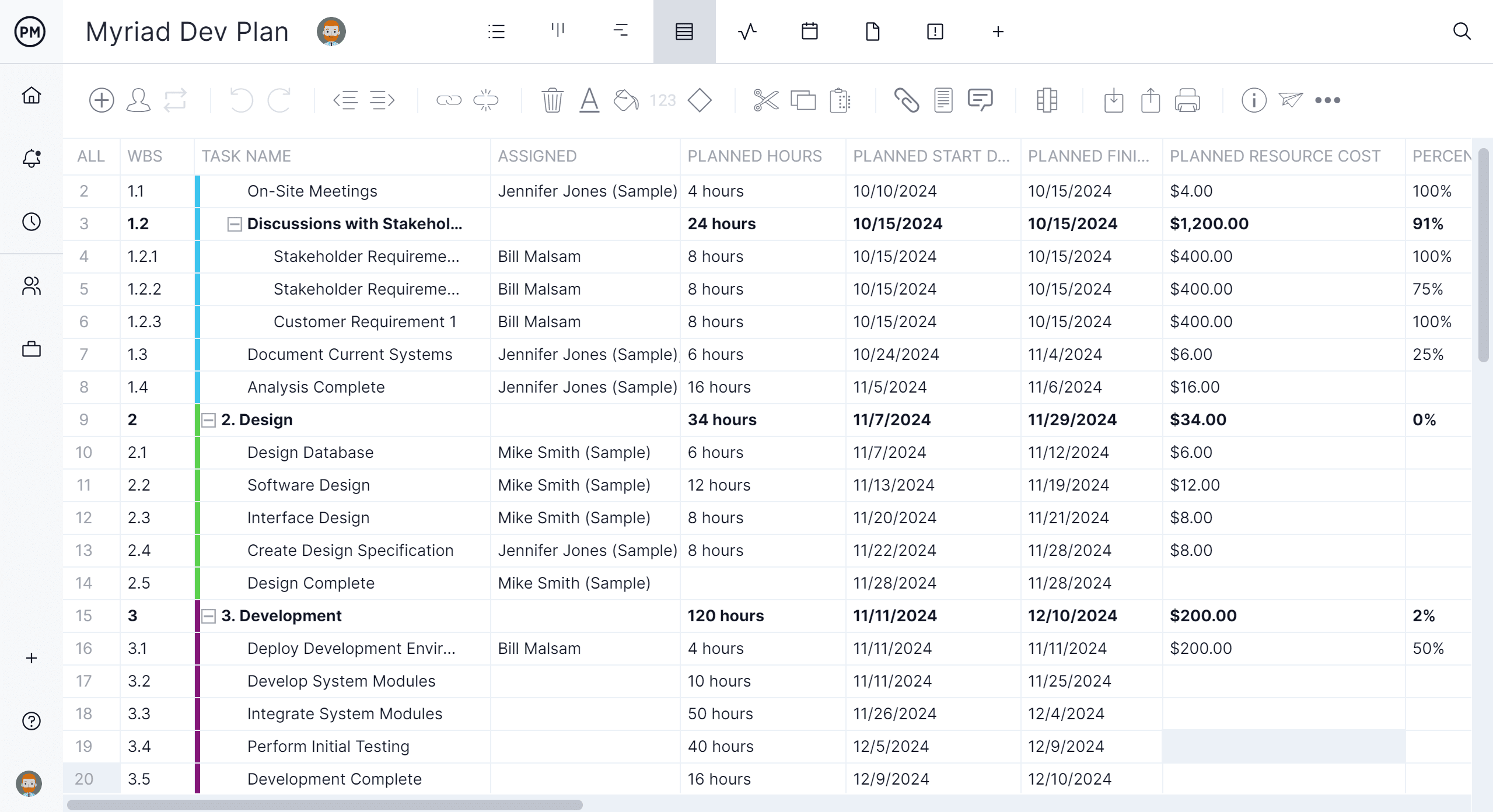
Task: Click the link tasks chain icon
Action: [x=449, y=100]
